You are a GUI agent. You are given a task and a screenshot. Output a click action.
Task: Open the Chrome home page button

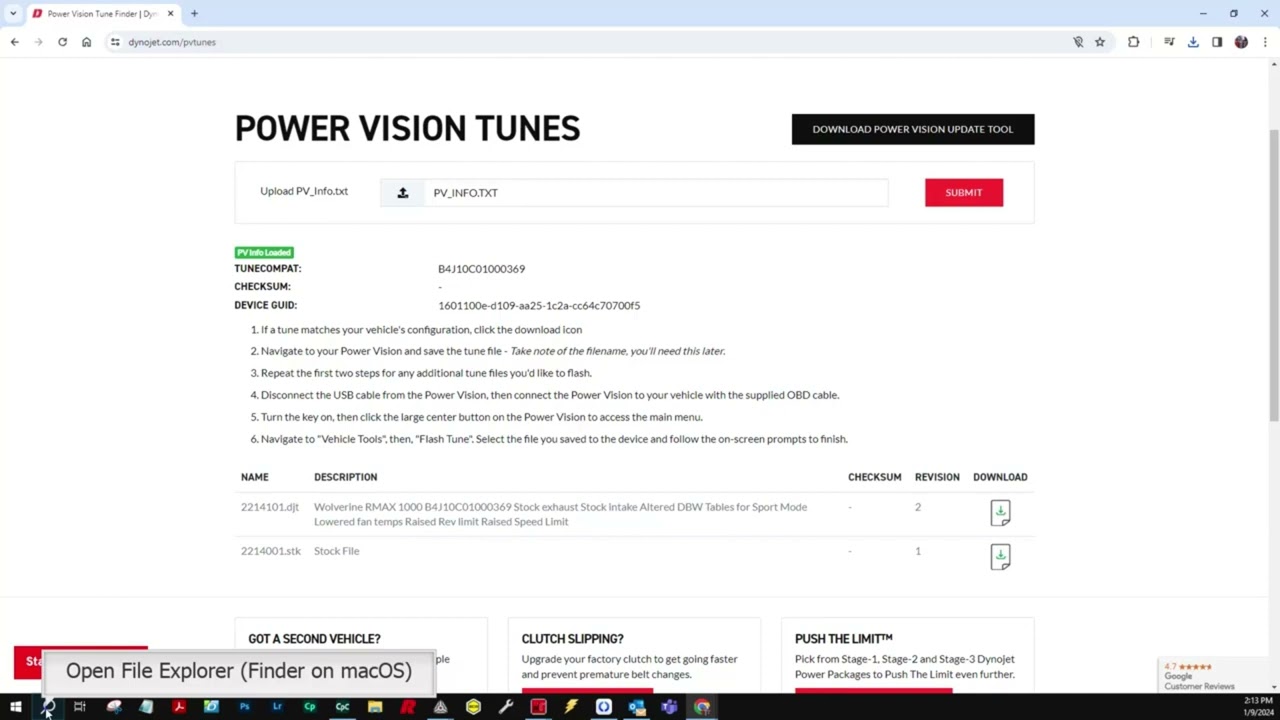tap(86, 42)
